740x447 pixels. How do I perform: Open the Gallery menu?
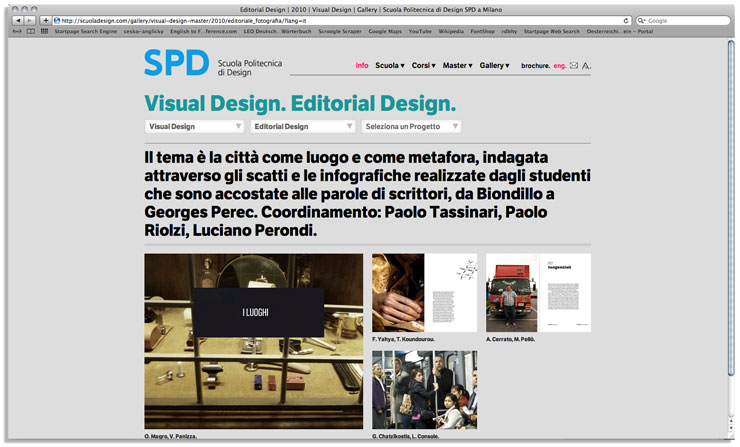point(494,66)
